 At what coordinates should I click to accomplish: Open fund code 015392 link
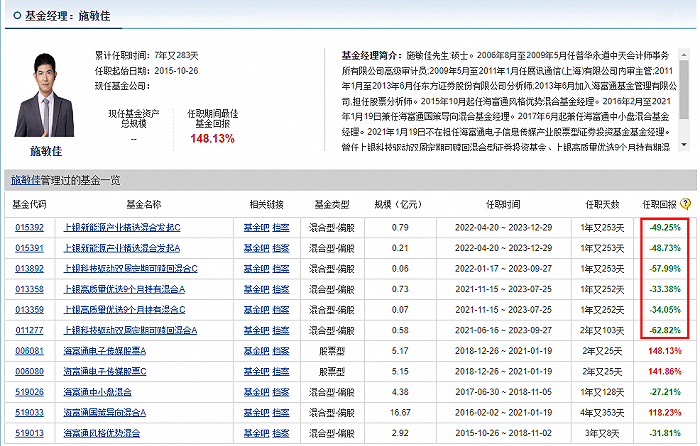click(29, 227)
